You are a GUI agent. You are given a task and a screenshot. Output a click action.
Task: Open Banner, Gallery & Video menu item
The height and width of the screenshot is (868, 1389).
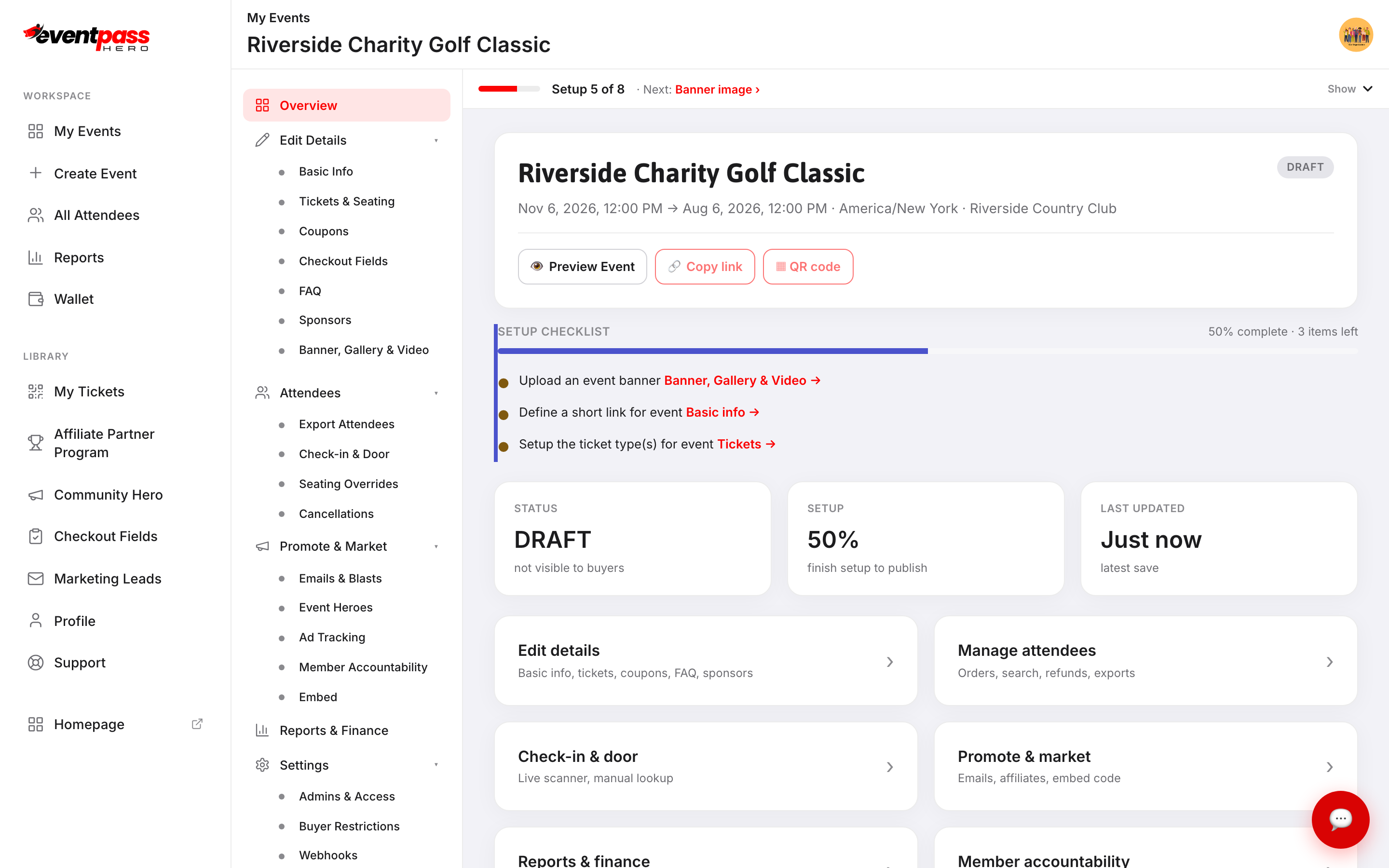(364, 350)
